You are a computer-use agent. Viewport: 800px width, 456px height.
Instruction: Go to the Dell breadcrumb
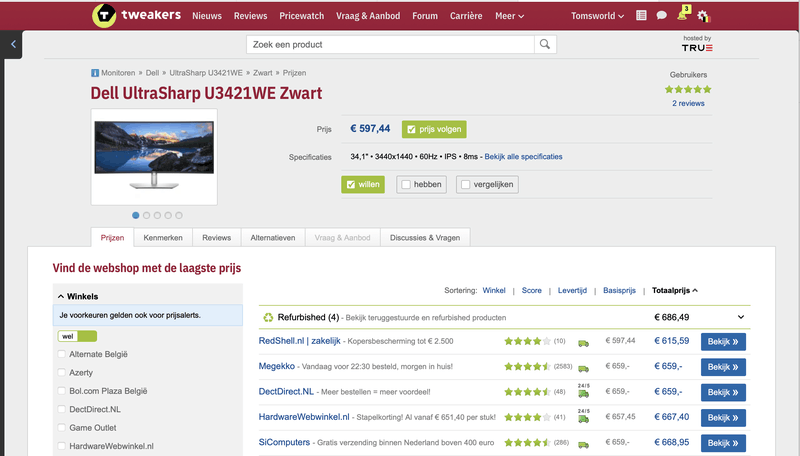coord(152,73)
